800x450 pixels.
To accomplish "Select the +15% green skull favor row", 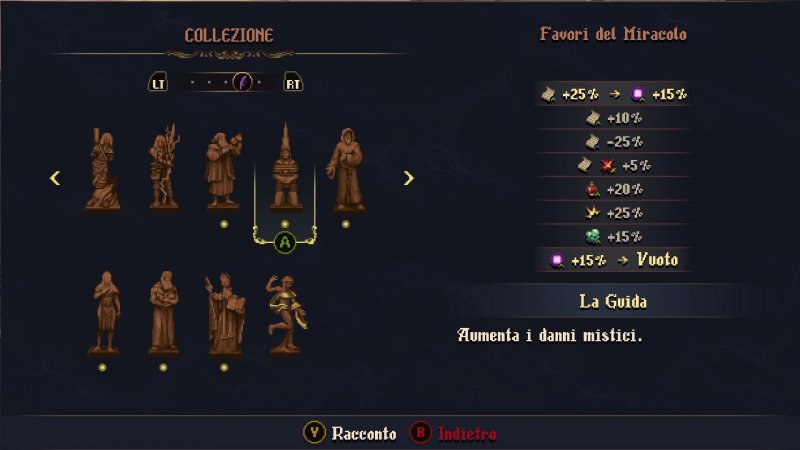I will pos(613,237).
